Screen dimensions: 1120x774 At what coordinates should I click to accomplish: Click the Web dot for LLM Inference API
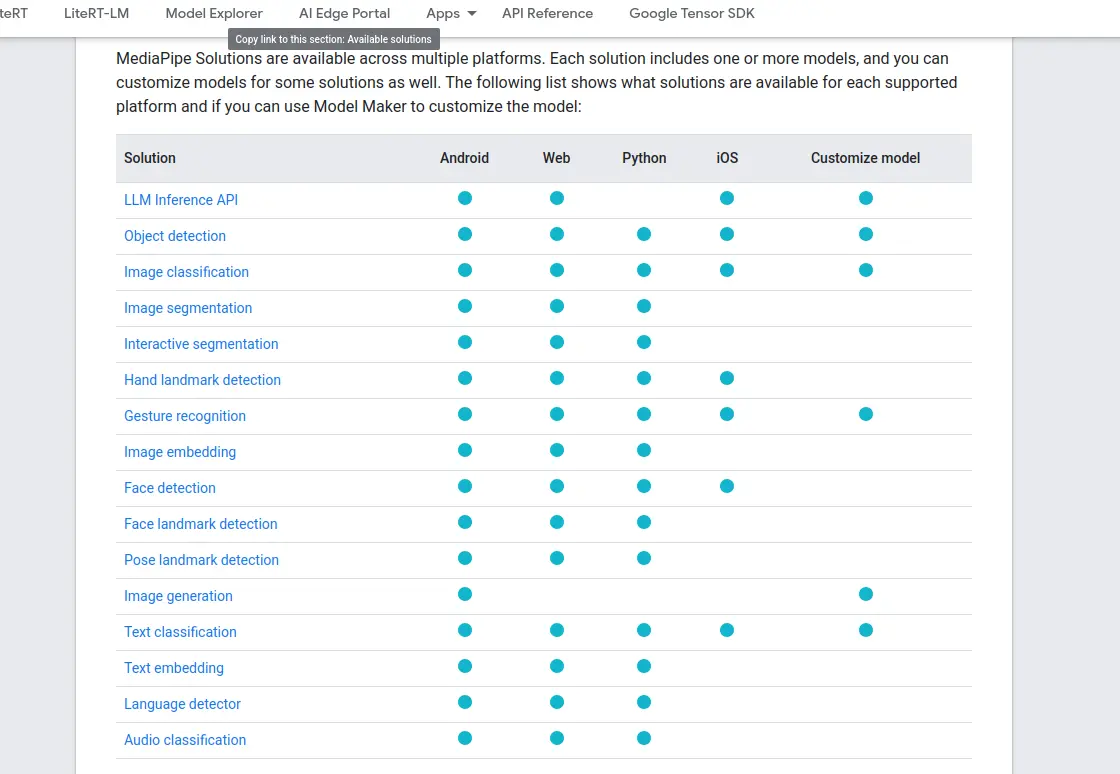pos(557,198)
